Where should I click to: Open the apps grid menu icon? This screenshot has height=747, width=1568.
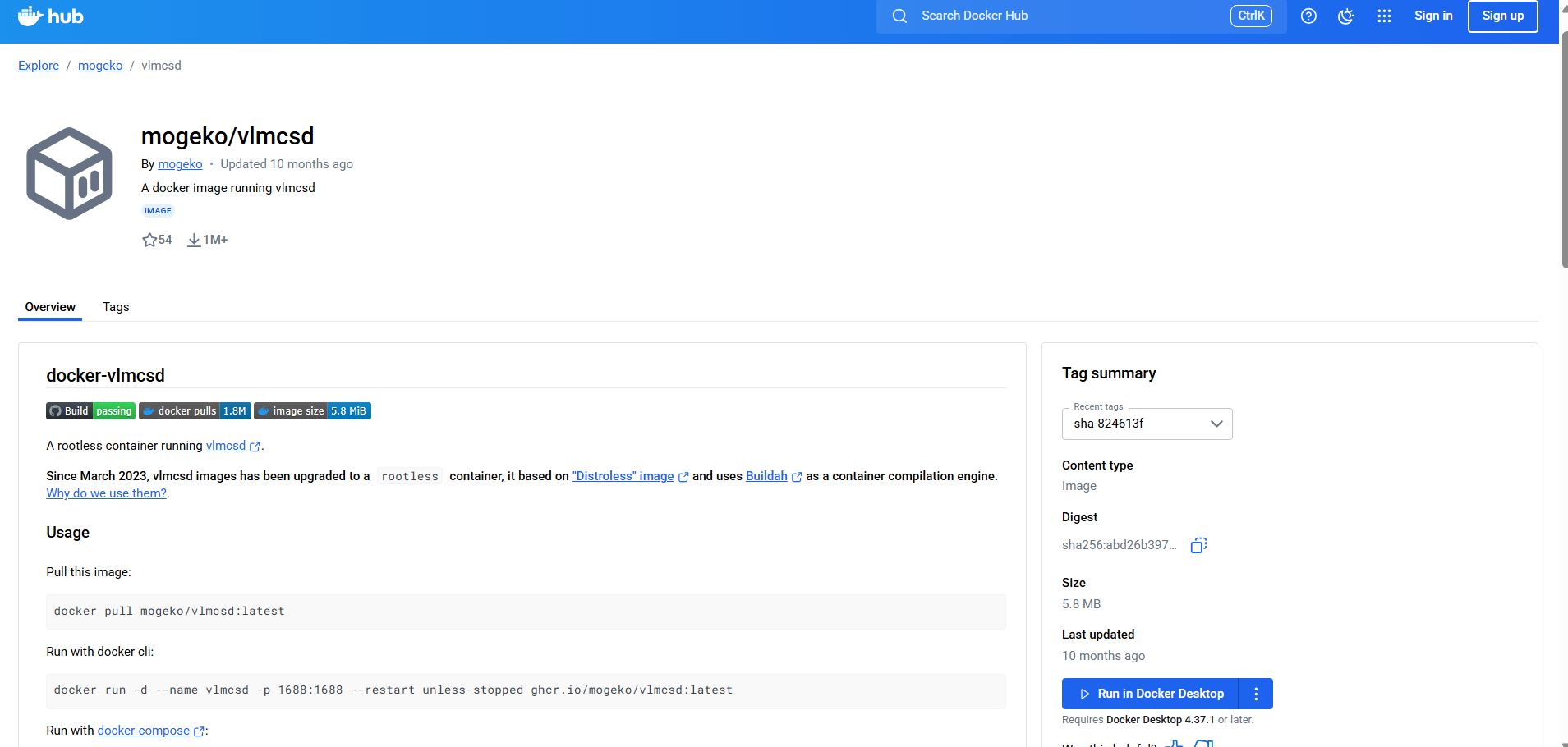coord(1384,16)
